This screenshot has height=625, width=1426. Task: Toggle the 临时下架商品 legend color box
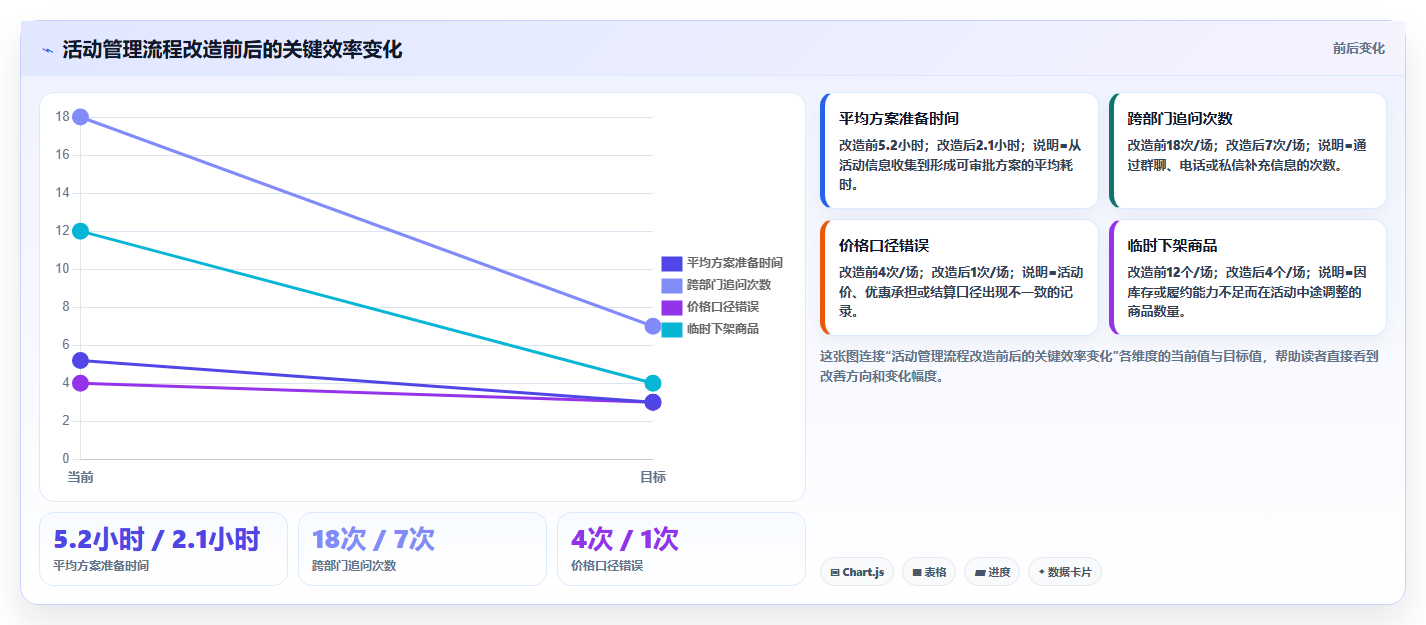coord(672,329)
